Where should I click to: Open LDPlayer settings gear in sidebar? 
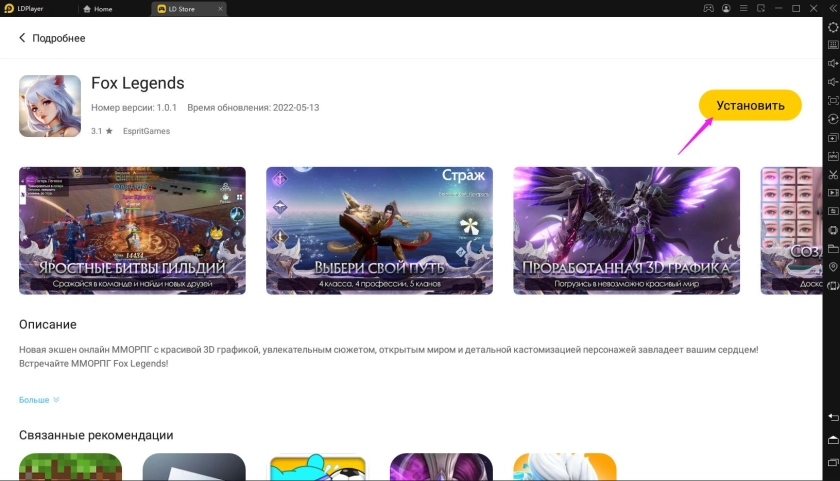coord(833,27)
